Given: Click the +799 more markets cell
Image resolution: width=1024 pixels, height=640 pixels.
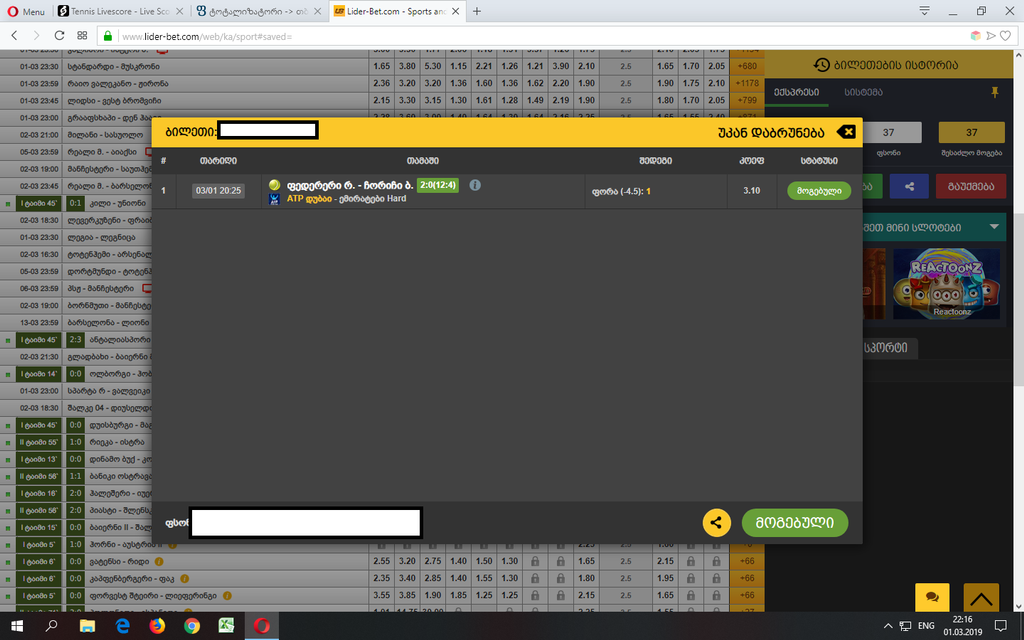Looking at the screenshot, I should [746, 101].
